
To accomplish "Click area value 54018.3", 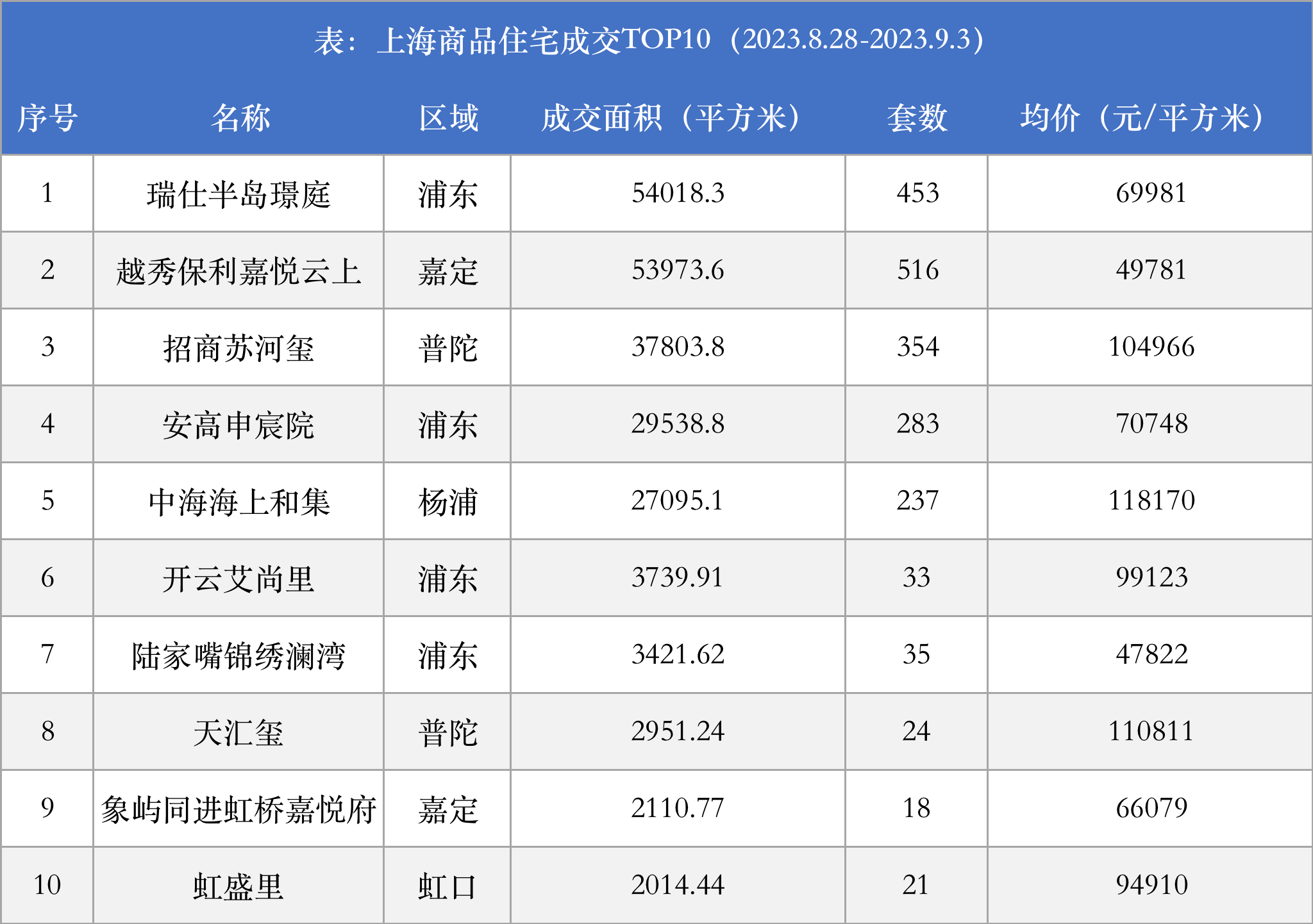I will point(678,193).
